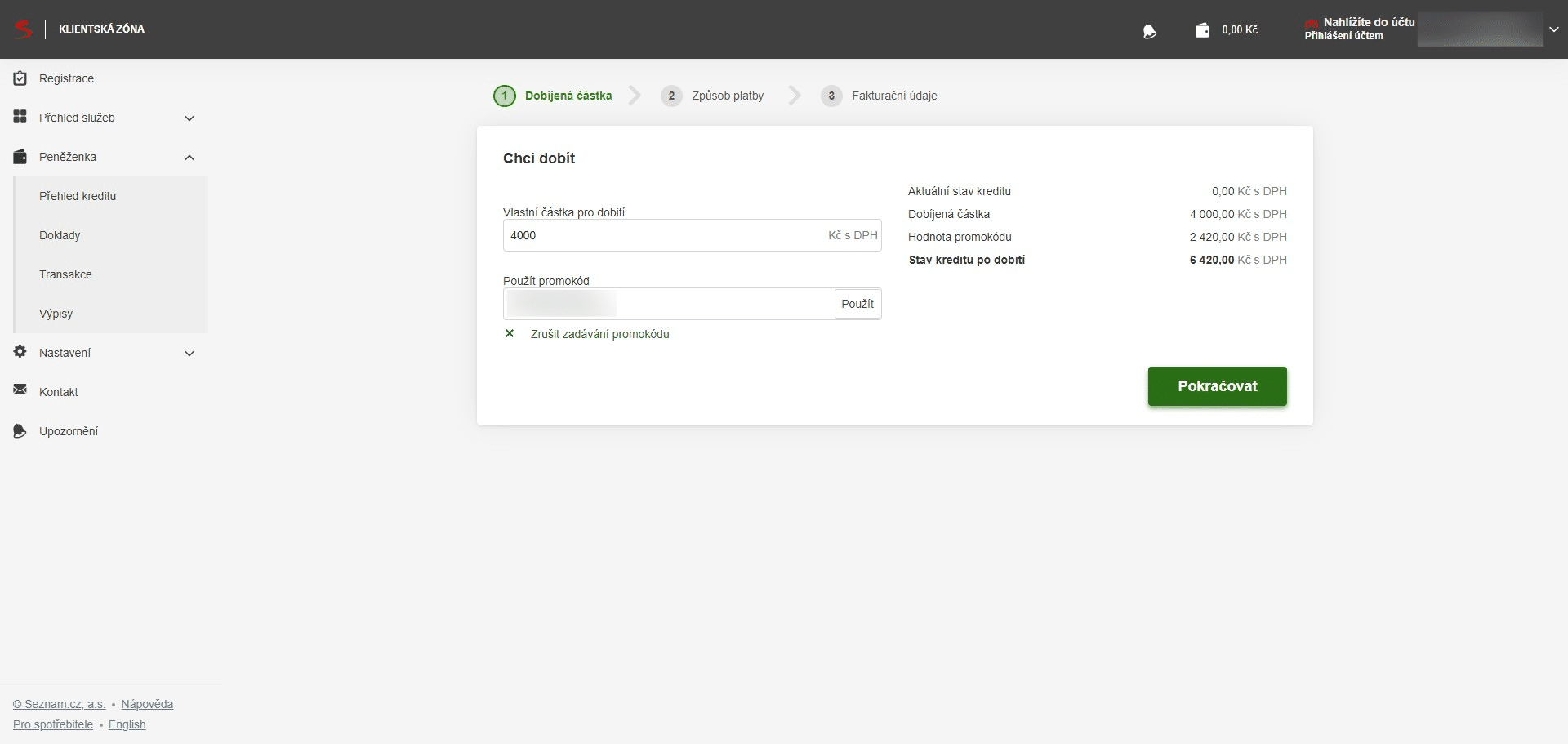
Task: Select Doklady in wallet submenu
Action: [60, 235]
